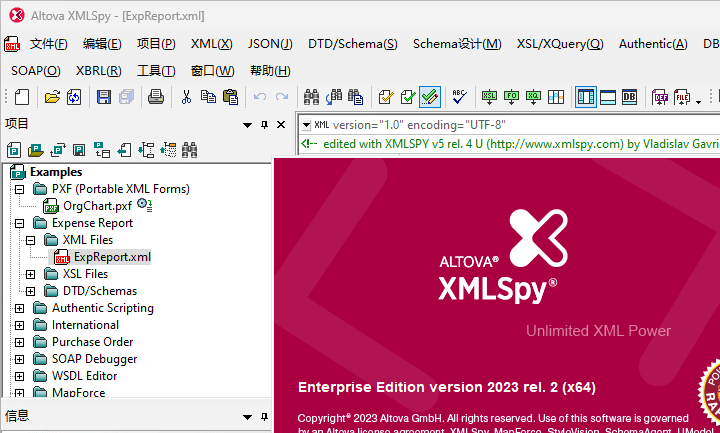
Task: Click the add files to project icon
Action: [x=101, y=150]
